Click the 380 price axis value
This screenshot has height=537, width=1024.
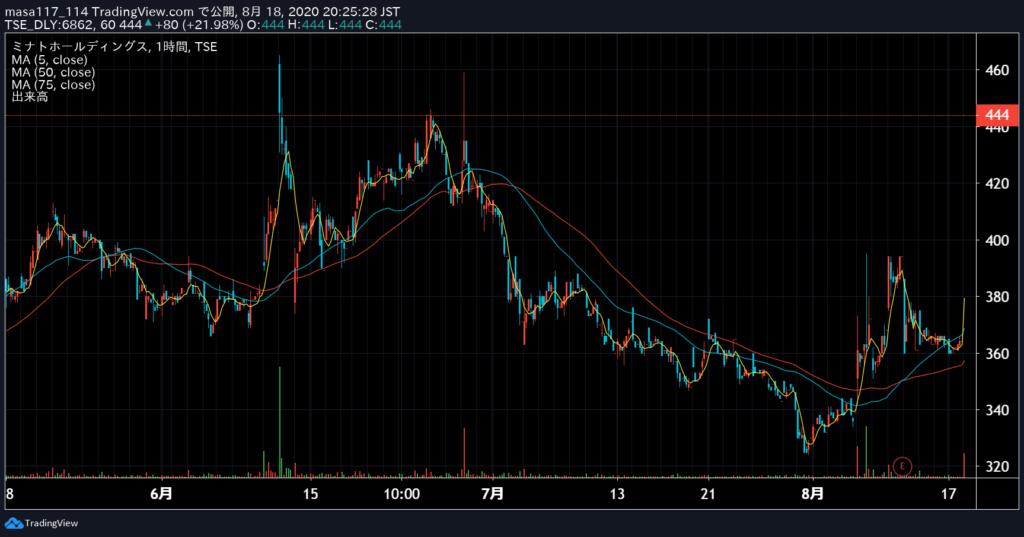pyautogui.click(x=997, y=297)
